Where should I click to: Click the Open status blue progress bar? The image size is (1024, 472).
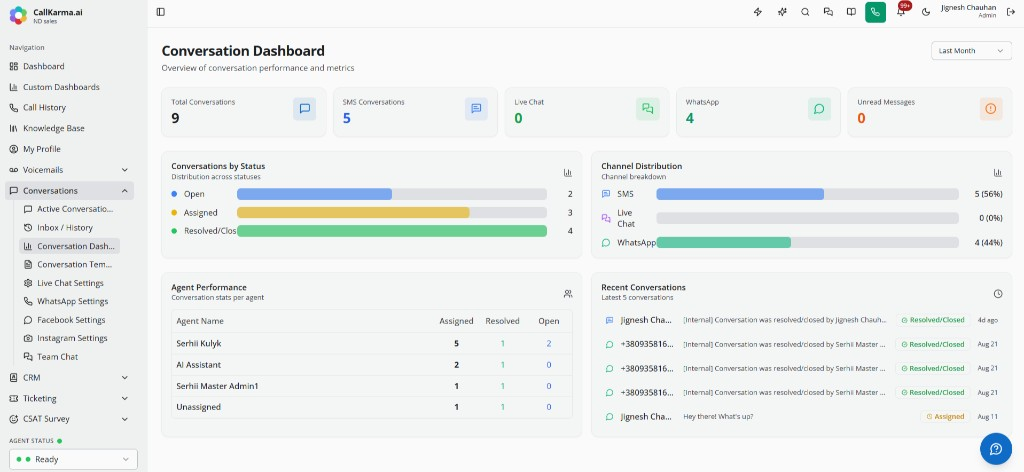pos(314,194)
